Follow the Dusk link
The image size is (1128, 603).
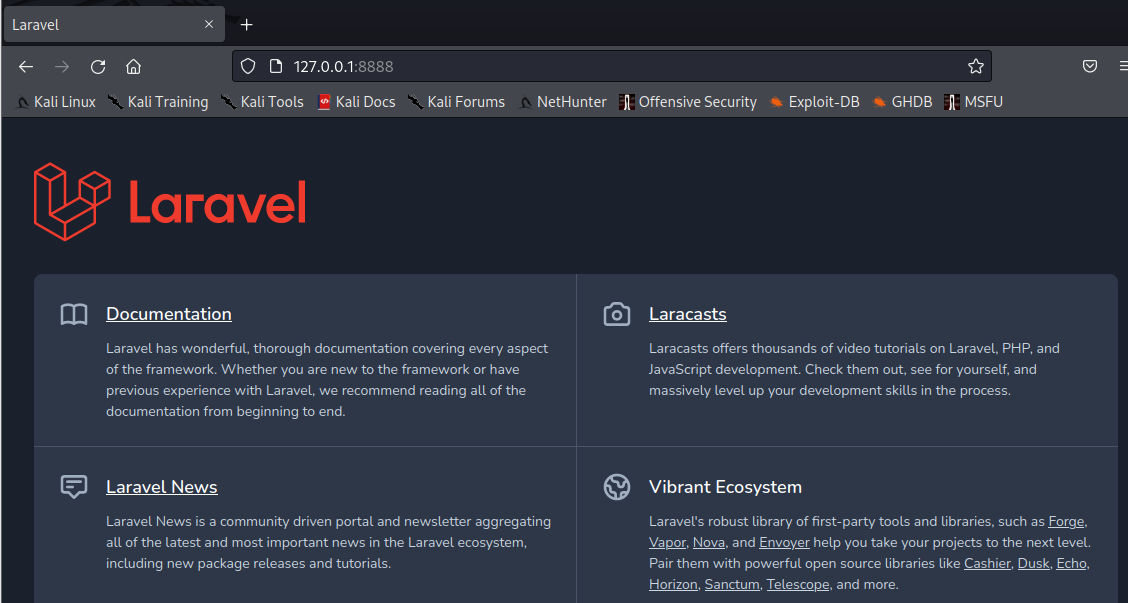(x=1034, y=563)
